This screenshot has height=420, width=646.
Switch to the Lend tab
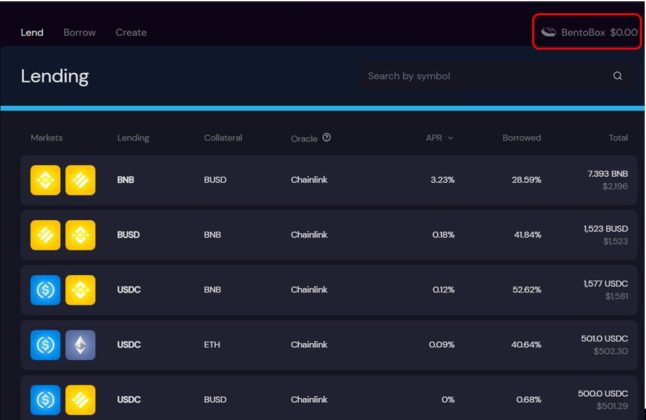32,33
